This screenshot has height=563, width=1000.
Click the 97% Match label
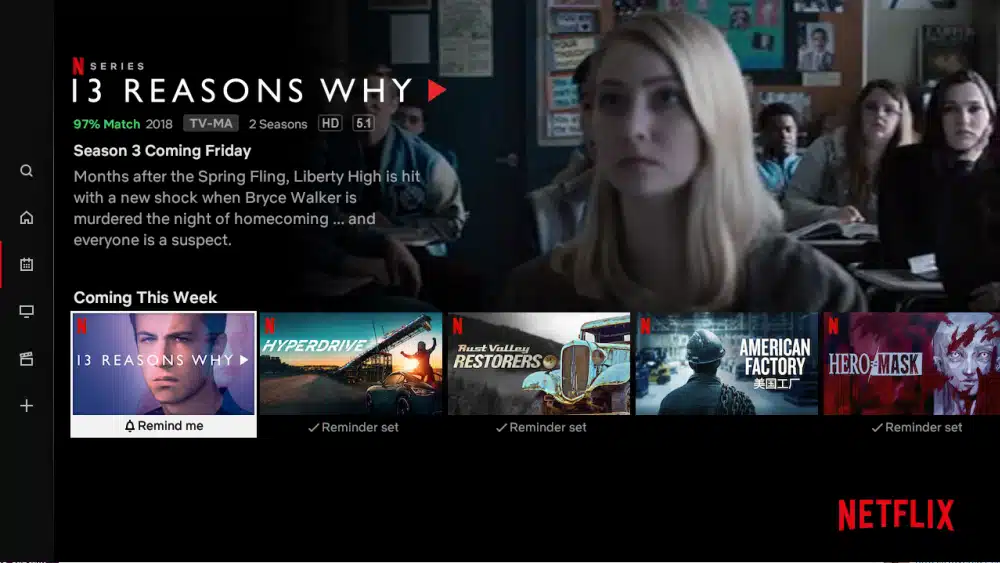click(x=107, y=124)
